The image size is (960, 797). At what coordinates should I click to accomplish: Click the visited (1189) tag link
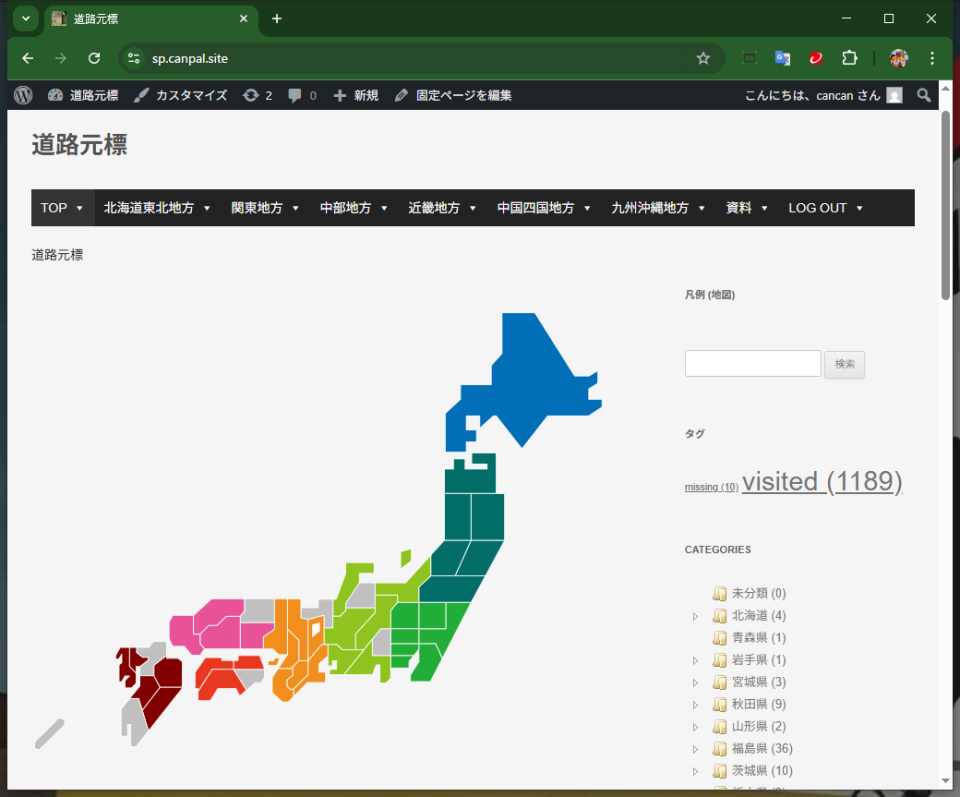coord(821,481)
